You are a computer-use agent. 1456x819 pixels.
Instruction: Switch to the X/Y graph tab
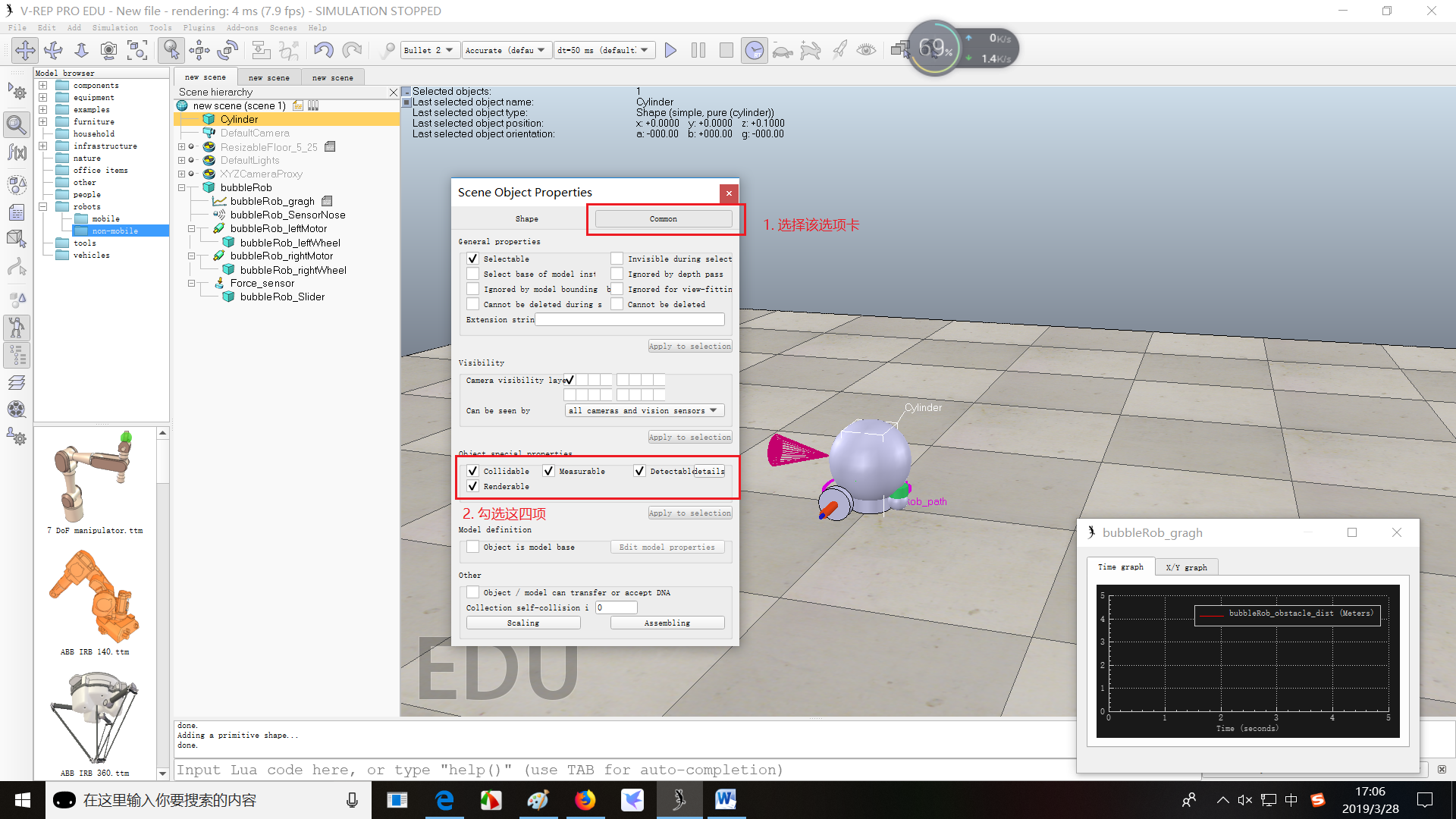1186,567
